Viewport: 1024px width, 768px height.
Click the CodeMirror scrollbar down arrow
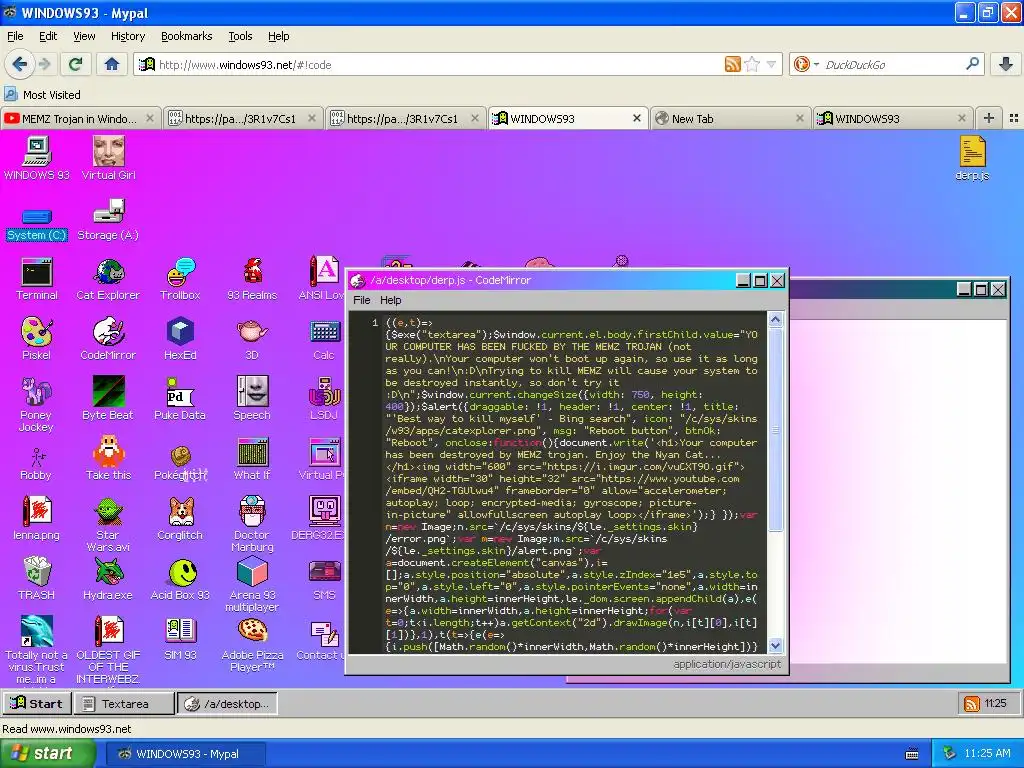click(x=775, y=646)
